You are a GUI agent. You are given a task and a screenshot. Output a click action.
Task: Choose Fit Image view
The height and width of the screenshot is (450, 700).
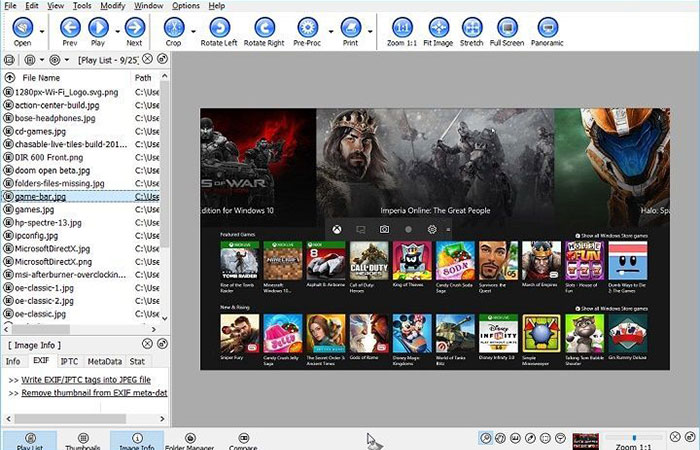coord(439,28)
